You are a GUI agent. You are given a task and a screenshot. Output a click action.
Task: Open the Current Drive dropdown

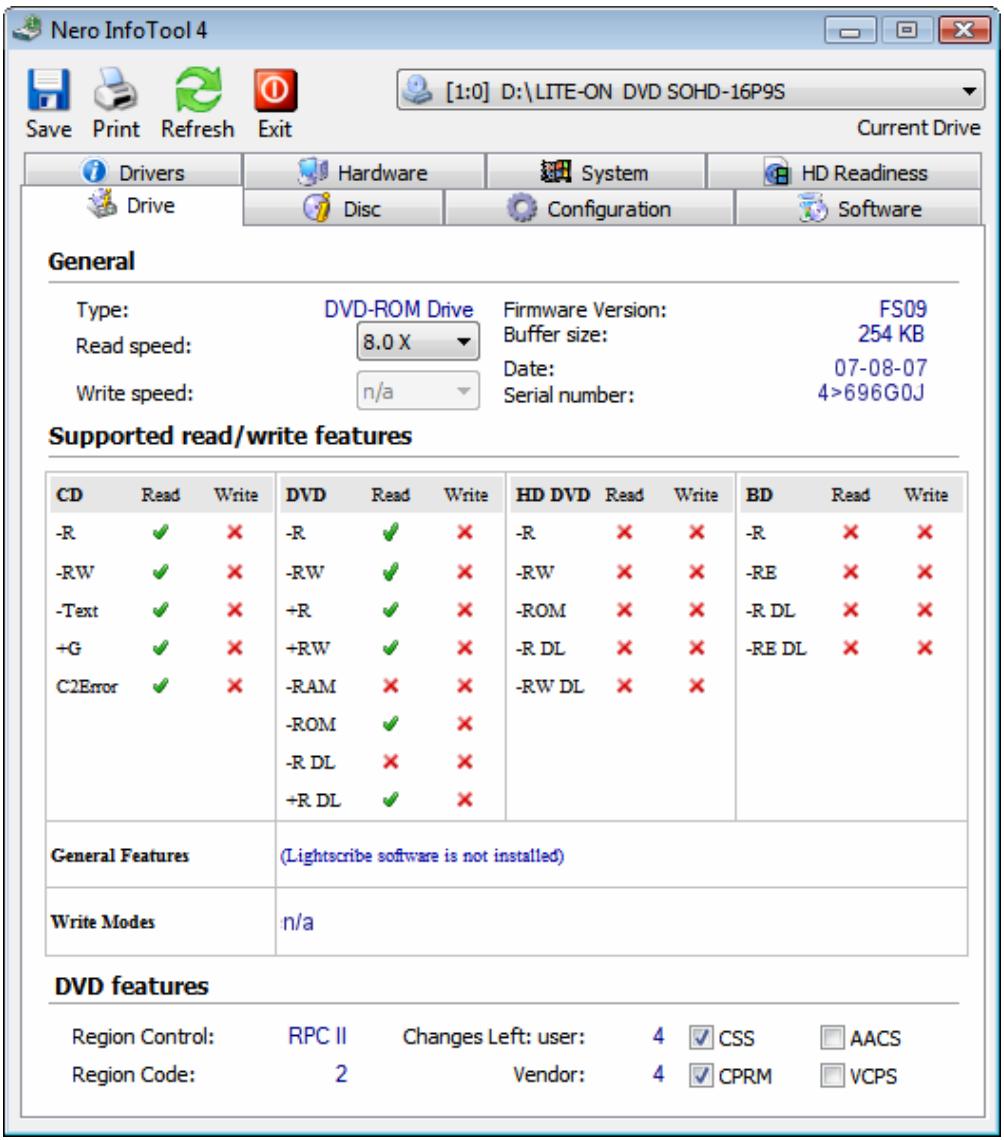[691, 90]
